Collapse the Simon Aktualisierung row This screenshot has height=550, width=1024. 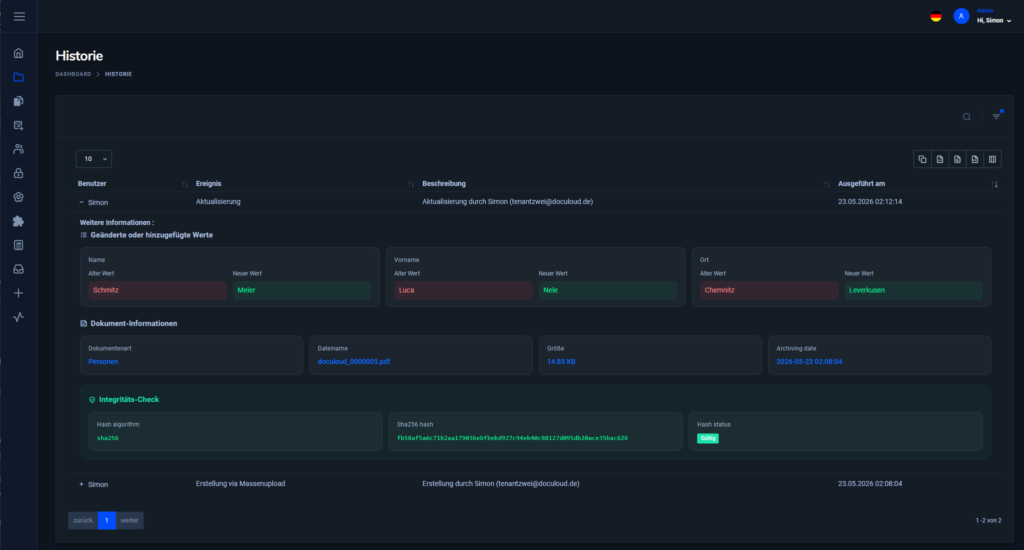pos(82,202)
